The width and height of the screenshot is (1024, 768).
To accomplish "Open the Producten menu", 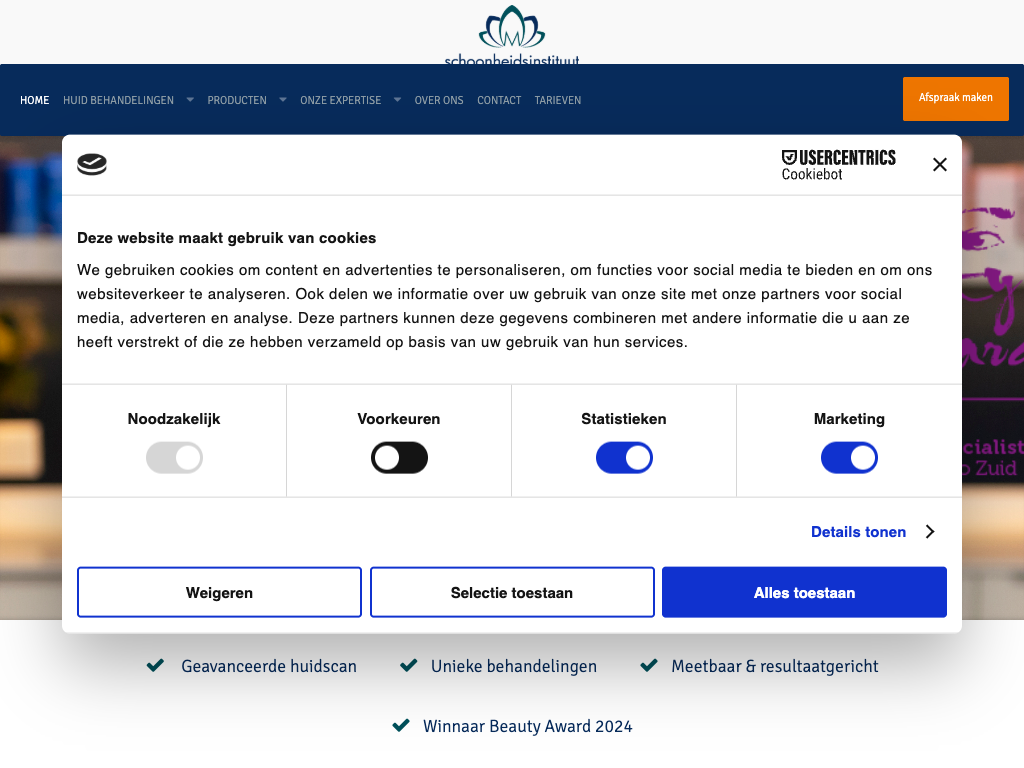I will pyautogui.click(x=237, y=100).
